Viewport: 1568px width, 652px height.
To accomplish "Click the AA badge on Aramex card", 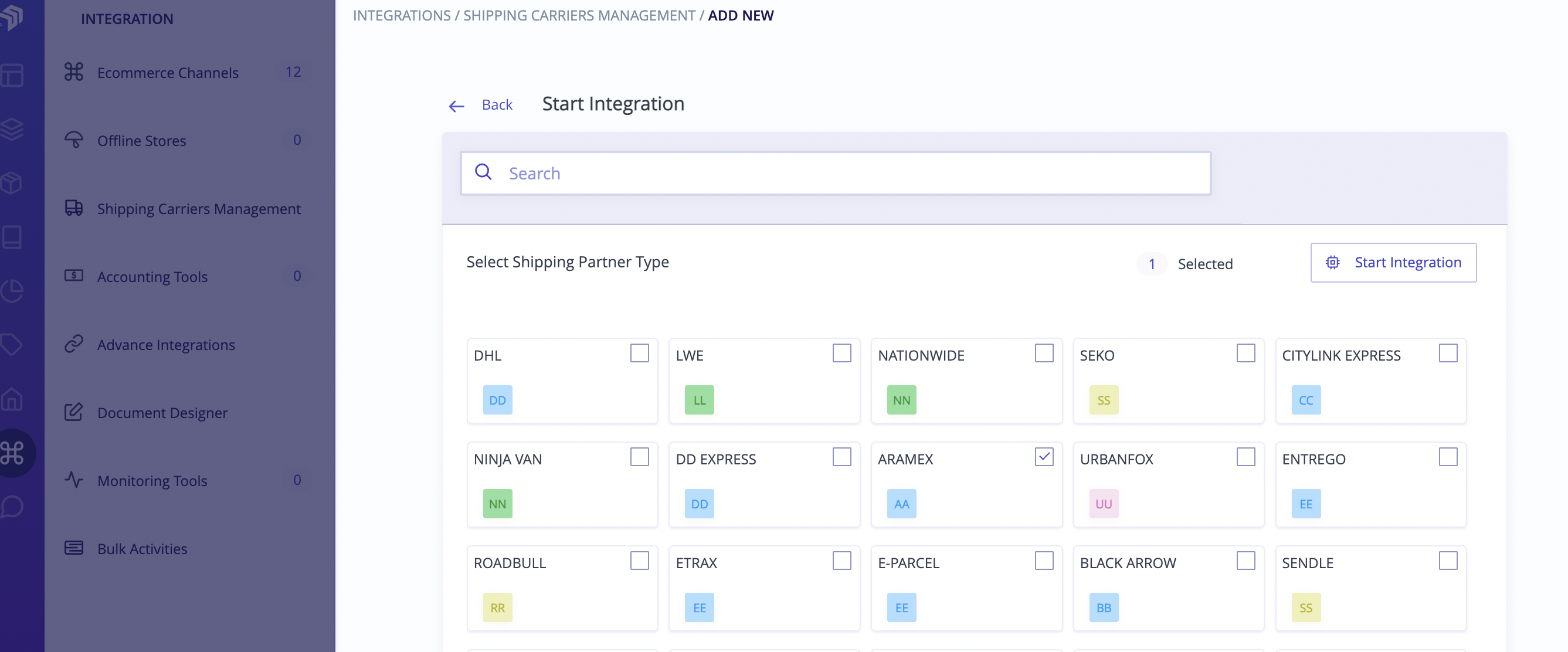I will point(901,504).
